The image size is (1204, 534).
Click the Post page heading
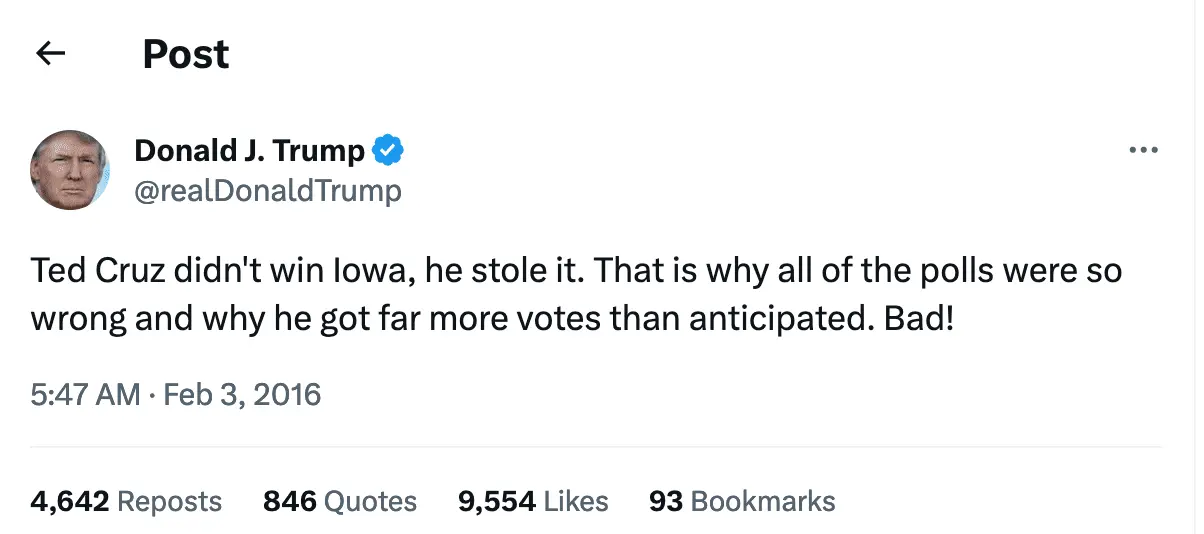[186, 54]
